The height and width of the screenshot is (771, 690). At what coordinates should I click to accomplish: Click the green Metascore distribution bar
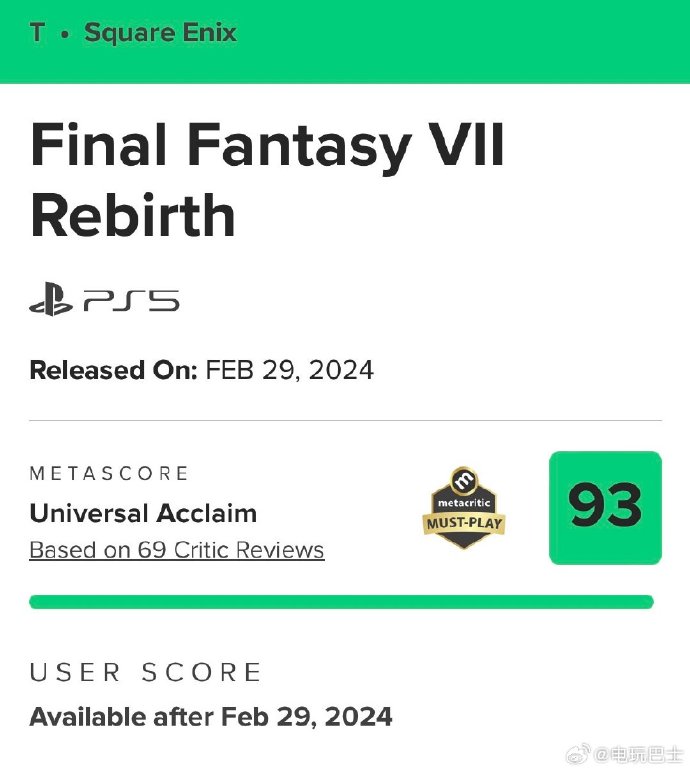pos(341,602)
